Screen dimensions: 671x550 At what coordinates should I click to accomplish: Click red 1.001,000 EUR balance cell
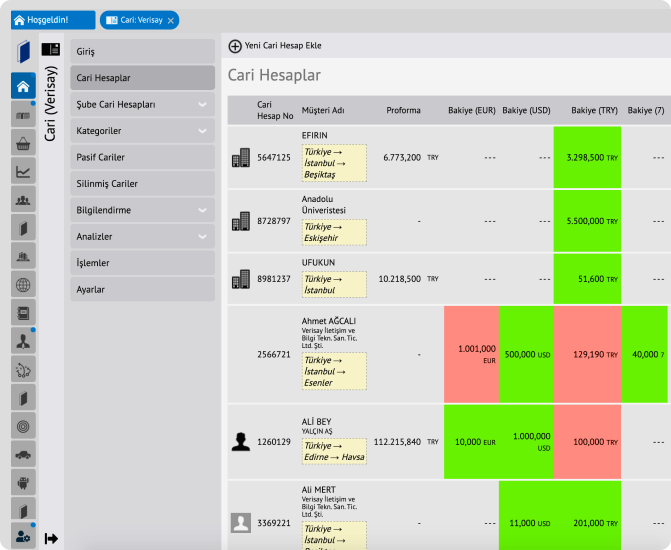pyautogui.click(x=471, y=354)
